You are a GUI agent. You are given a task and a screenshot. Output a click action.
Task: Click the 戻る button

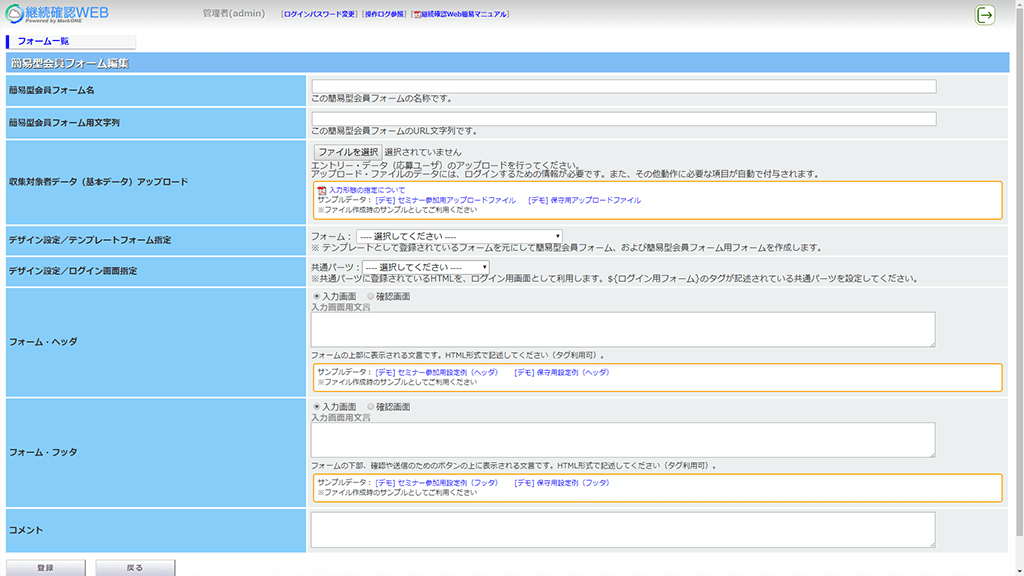(x=135, y=568)
